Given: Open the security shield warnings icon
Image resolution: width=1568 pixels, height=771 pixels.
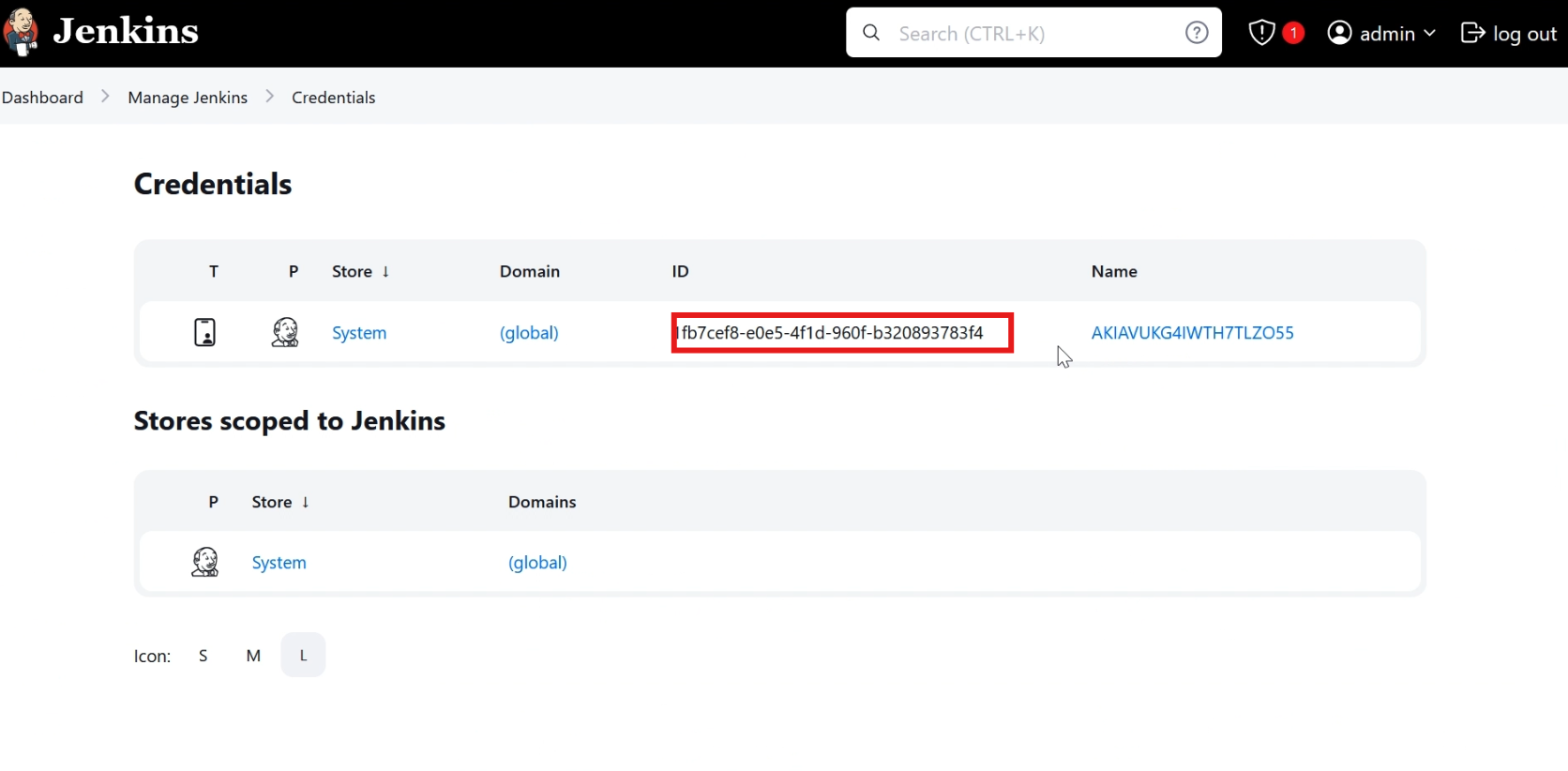Looking at the screenshot, I should [1262, 33].
